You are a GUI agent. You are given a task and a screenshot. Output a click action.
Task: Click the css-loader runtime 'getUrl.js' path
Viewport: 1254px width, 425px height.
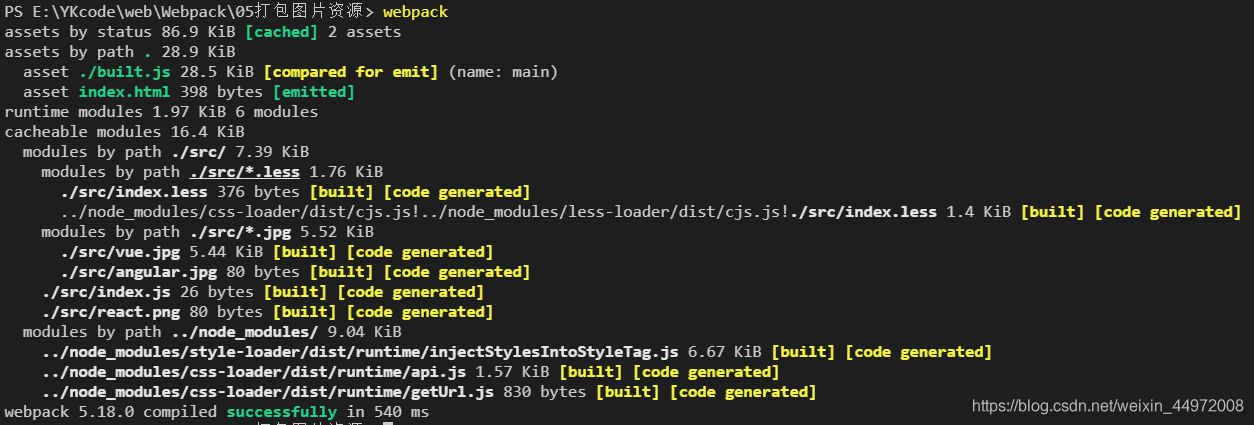(x=268, y=392)
